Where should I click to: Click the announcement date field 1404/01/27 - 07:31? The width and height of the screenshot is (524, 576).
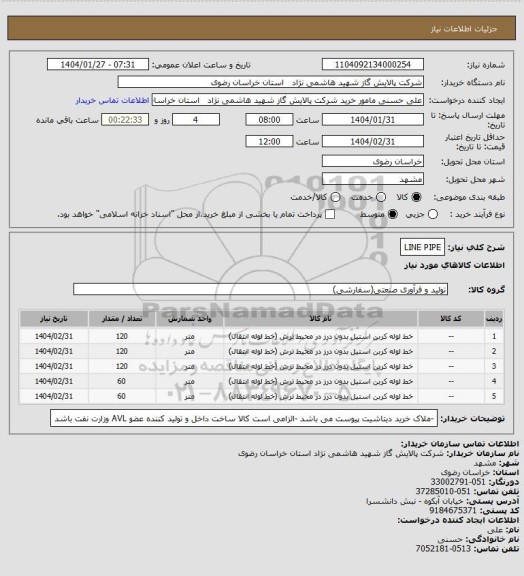point(98,64)
